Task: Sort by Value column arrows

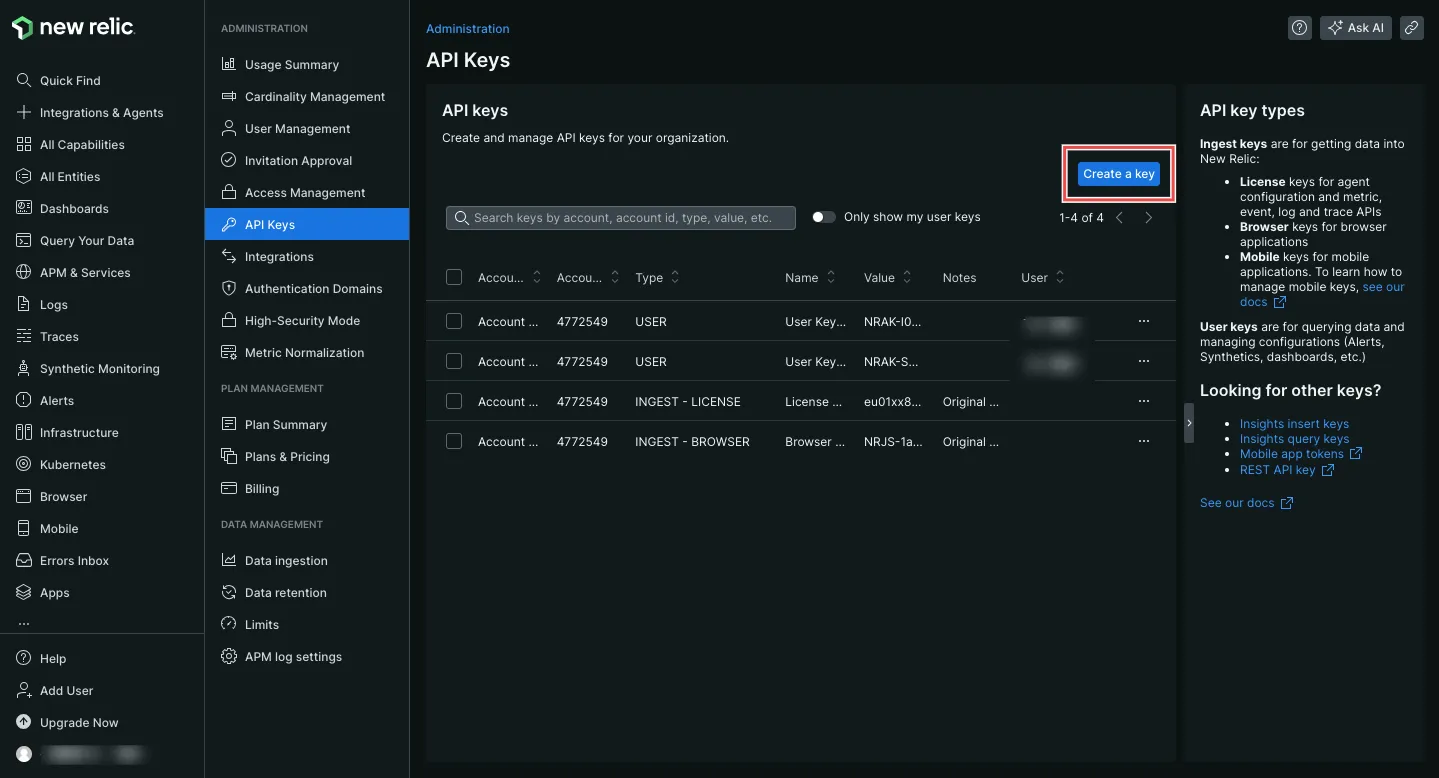Action: click(x=907, y=277)
